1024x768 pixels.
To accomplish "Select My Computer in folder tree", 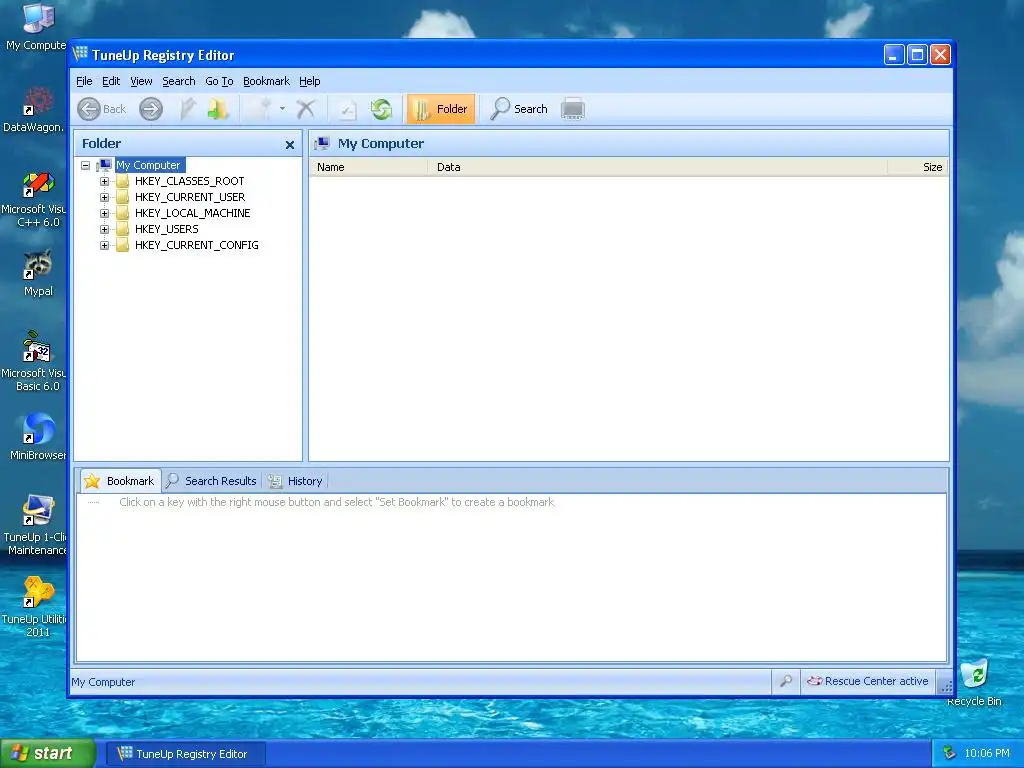I will point(148,165).
